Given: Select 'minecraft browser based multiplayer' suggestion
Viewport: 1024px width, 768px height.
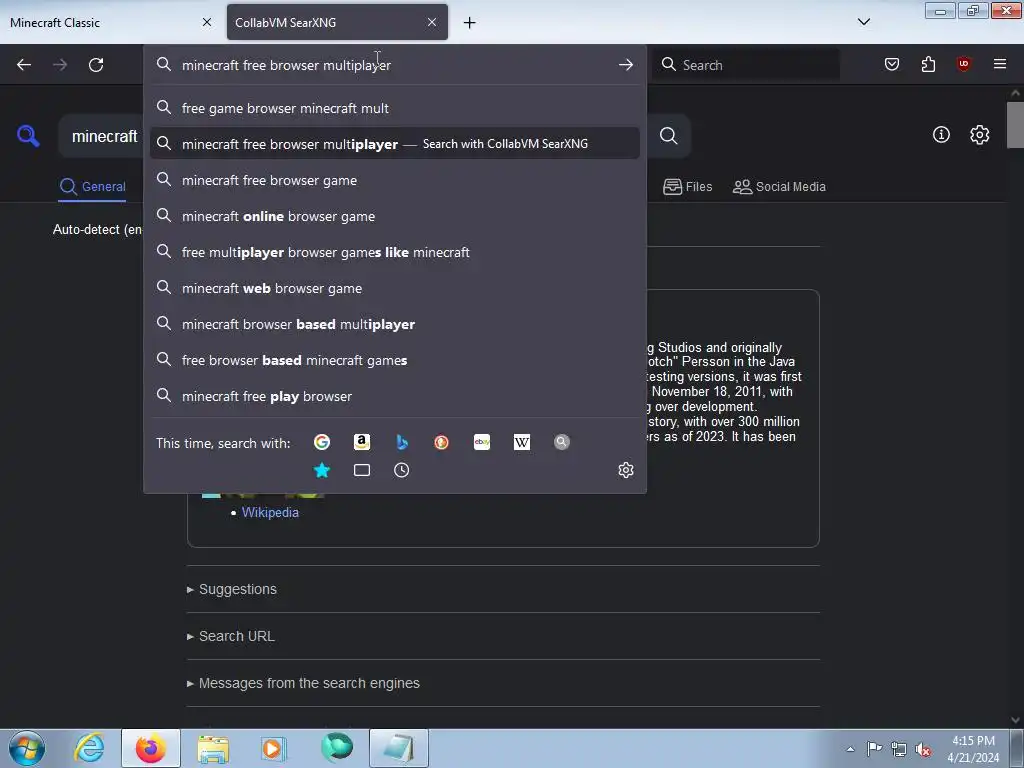Looking at the screenshot, I should click(394, 324).
